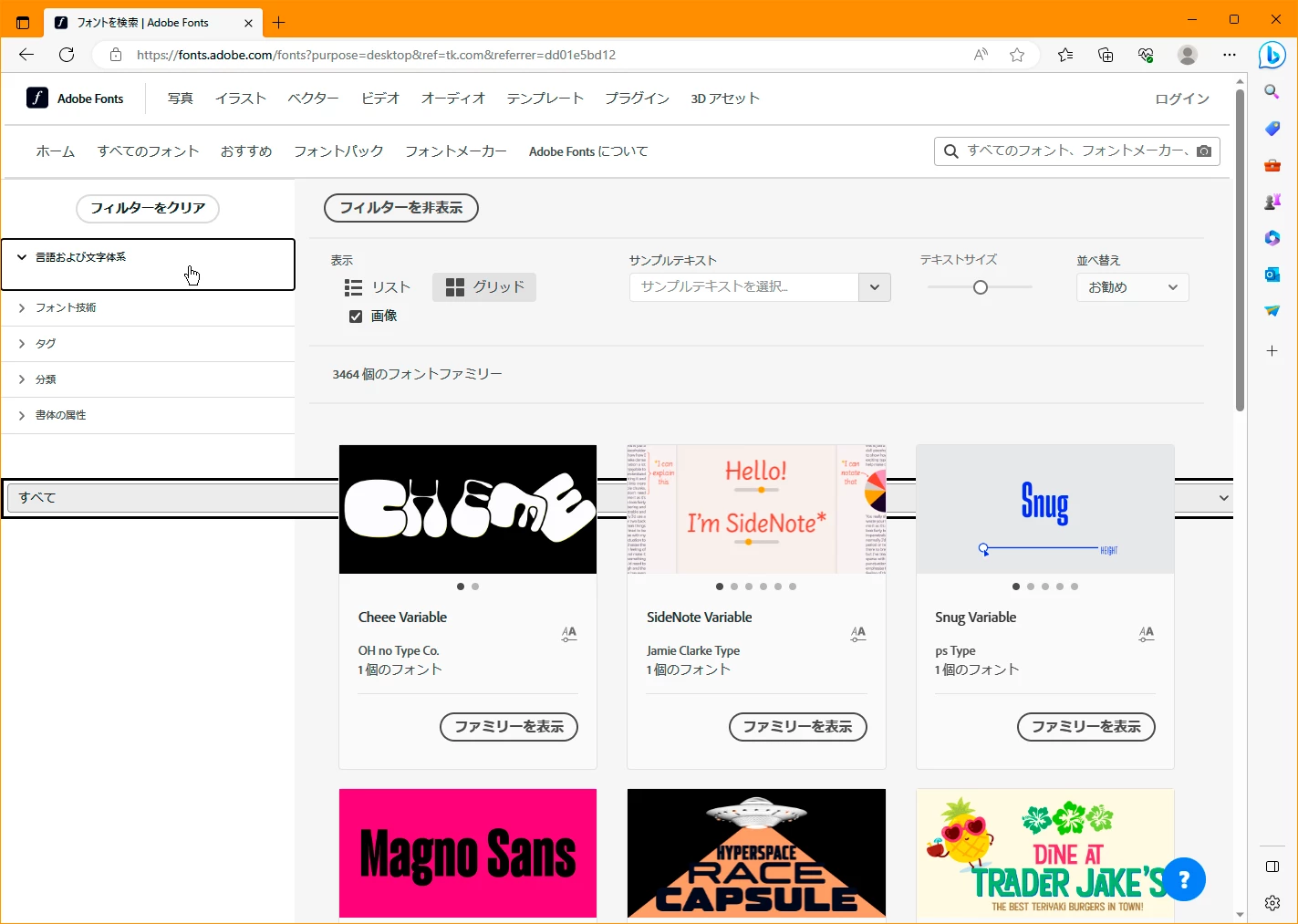This screenshot has width=1298, height=924.
Task: Go back with the browser back arrow
Action: click(x=26, y=55)
